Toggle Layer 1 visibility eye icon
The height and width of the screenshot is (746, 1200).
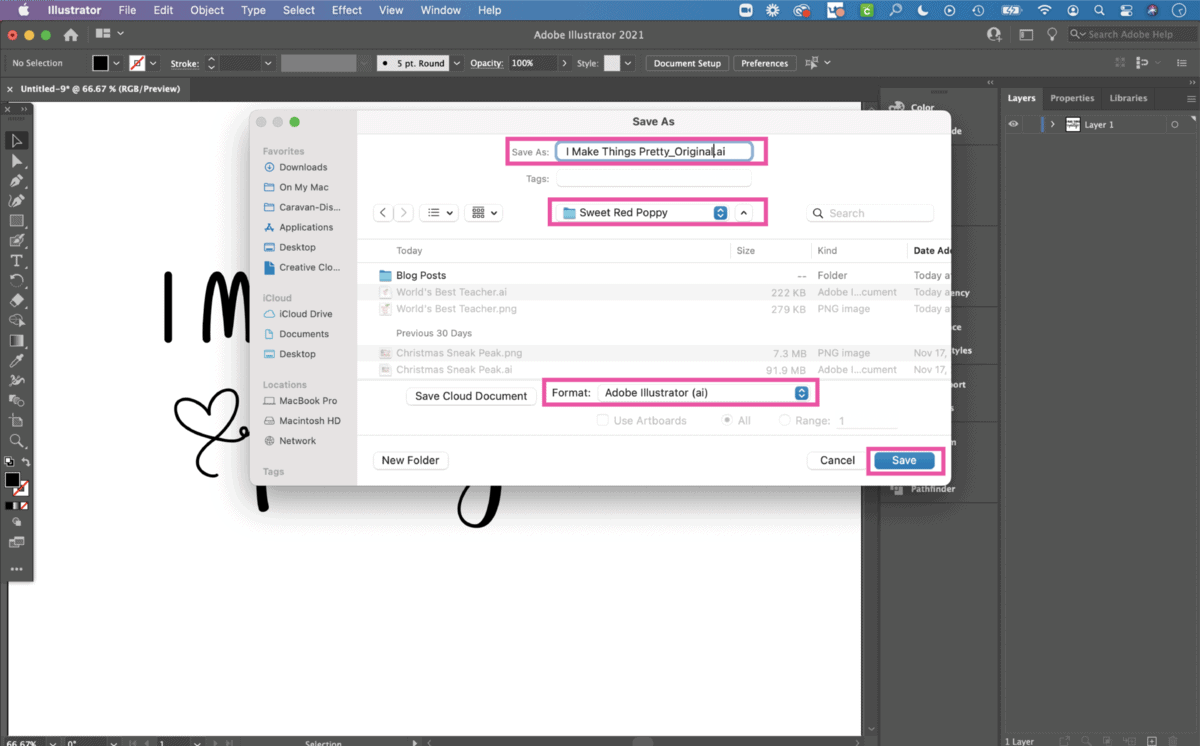tap(1013, 124)
